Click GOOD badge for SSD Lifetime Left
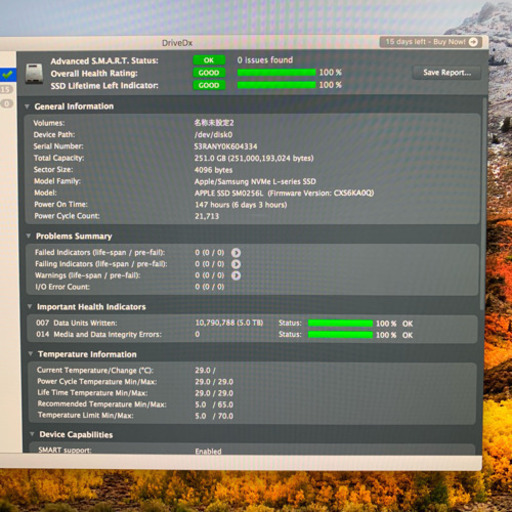 (209, 85)
